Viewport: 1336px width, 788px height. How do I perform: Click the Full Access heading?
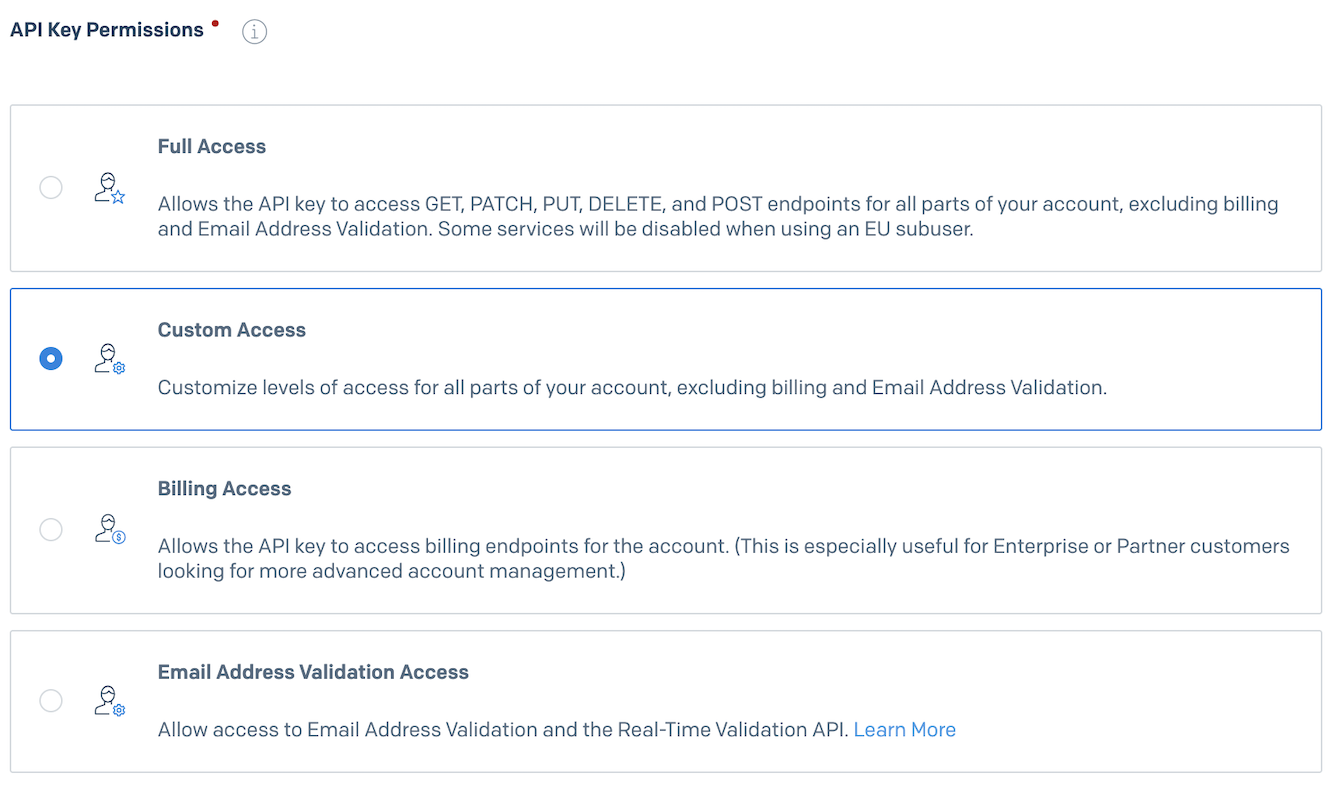[x=212, y=146]
